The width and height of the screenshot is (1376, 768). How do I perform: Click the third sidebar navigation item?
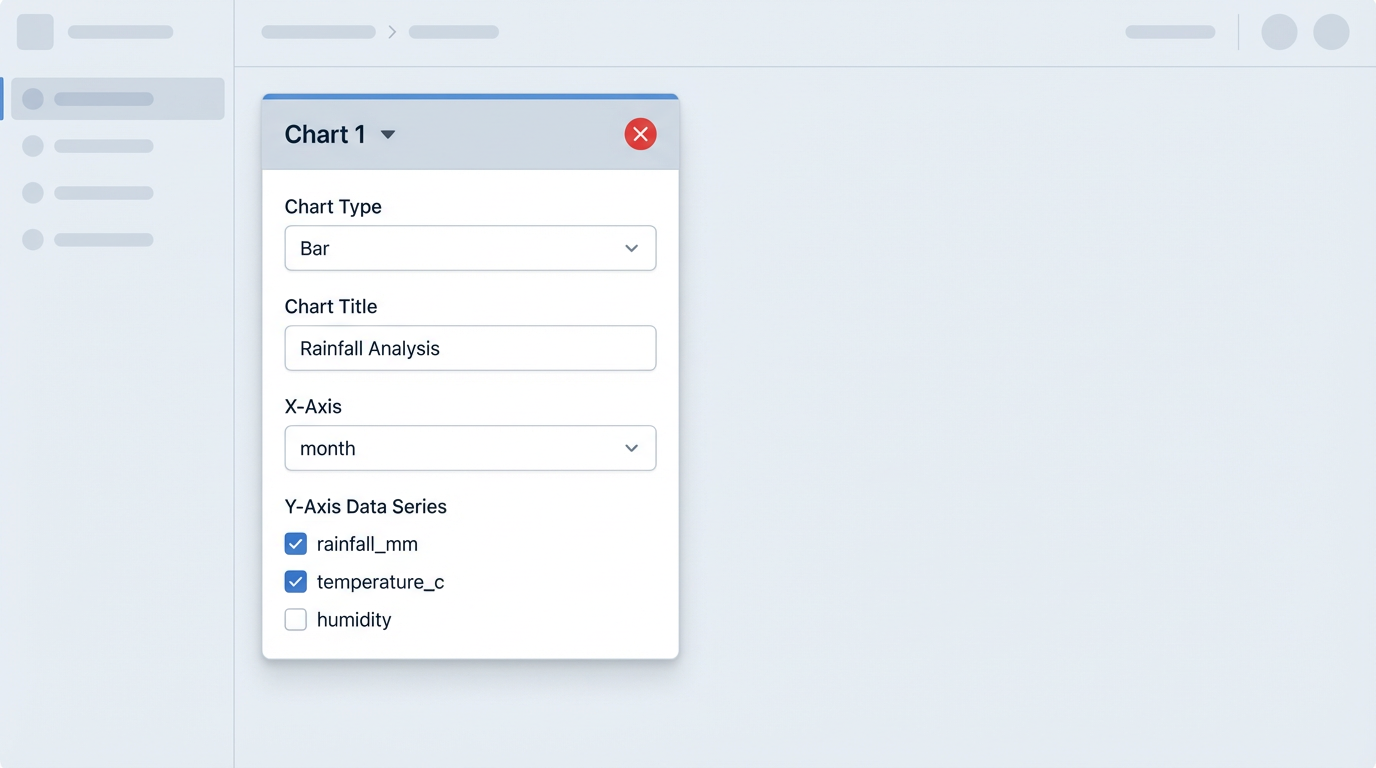pos(110,192)
